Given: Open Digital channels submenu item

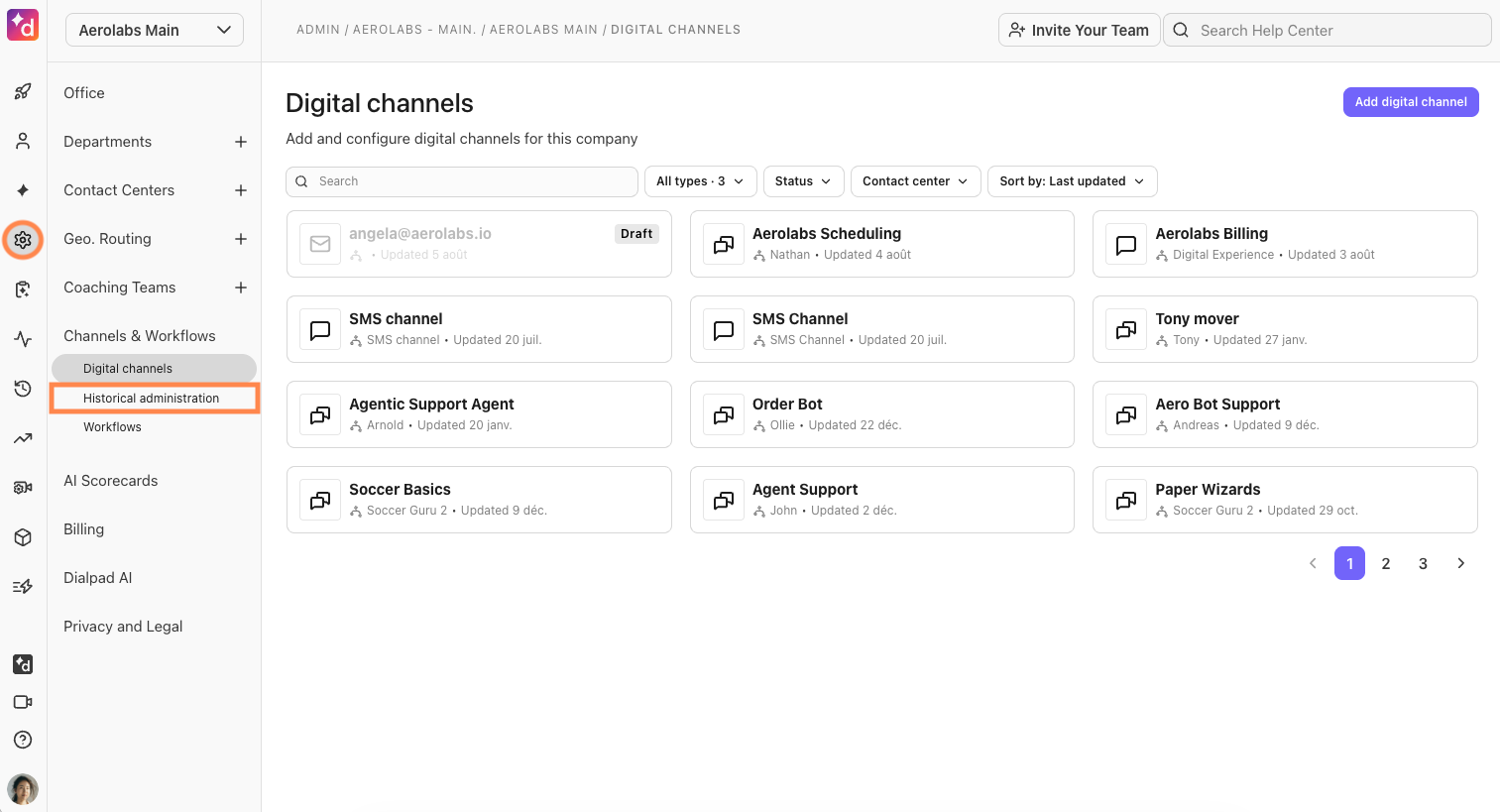Looking at the screenshot, I should point(155,369).
